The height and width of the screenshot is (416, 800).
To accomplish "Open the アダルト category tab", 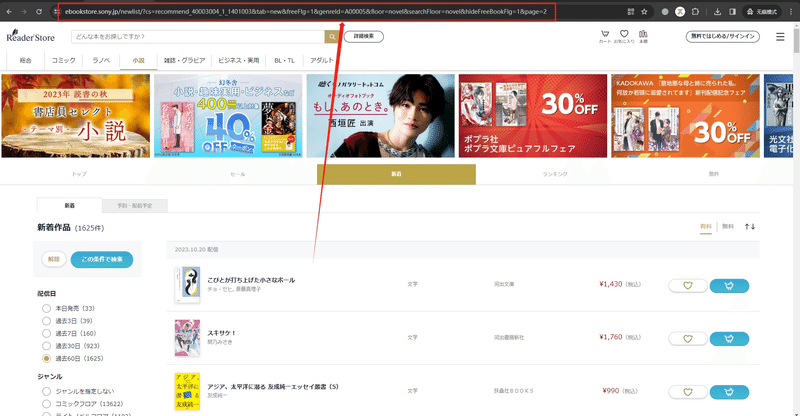I will pos(322,60).
